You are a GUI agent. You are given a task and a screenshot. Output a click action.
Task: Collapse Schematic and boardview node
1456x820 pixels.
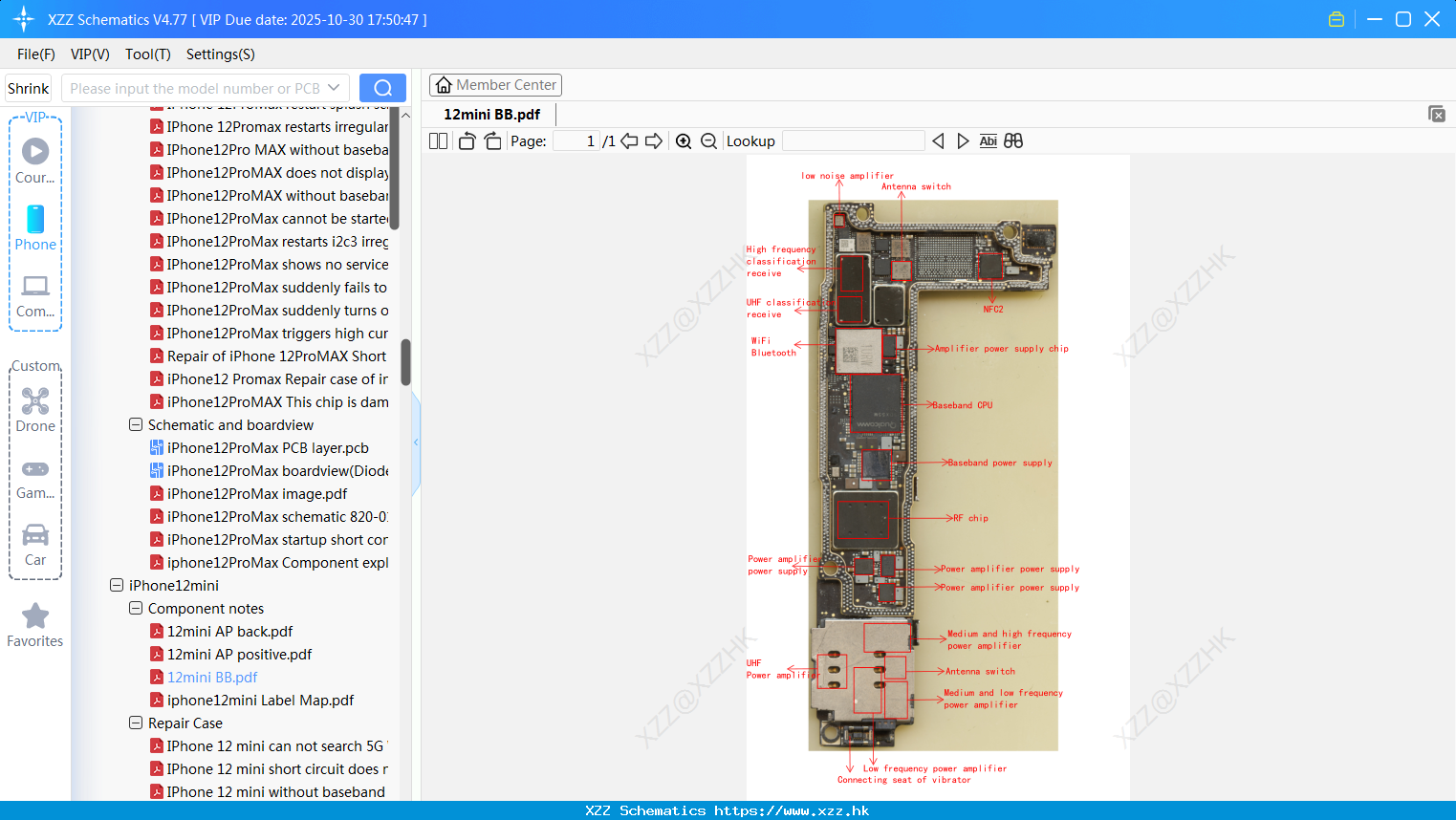136,424
